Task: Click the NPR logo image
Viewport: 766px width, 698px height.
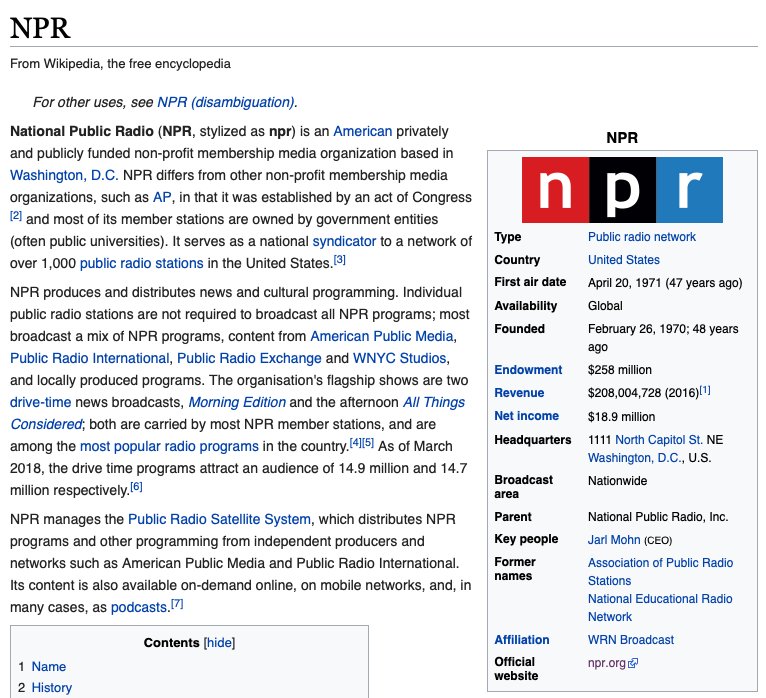Action: 622,190
